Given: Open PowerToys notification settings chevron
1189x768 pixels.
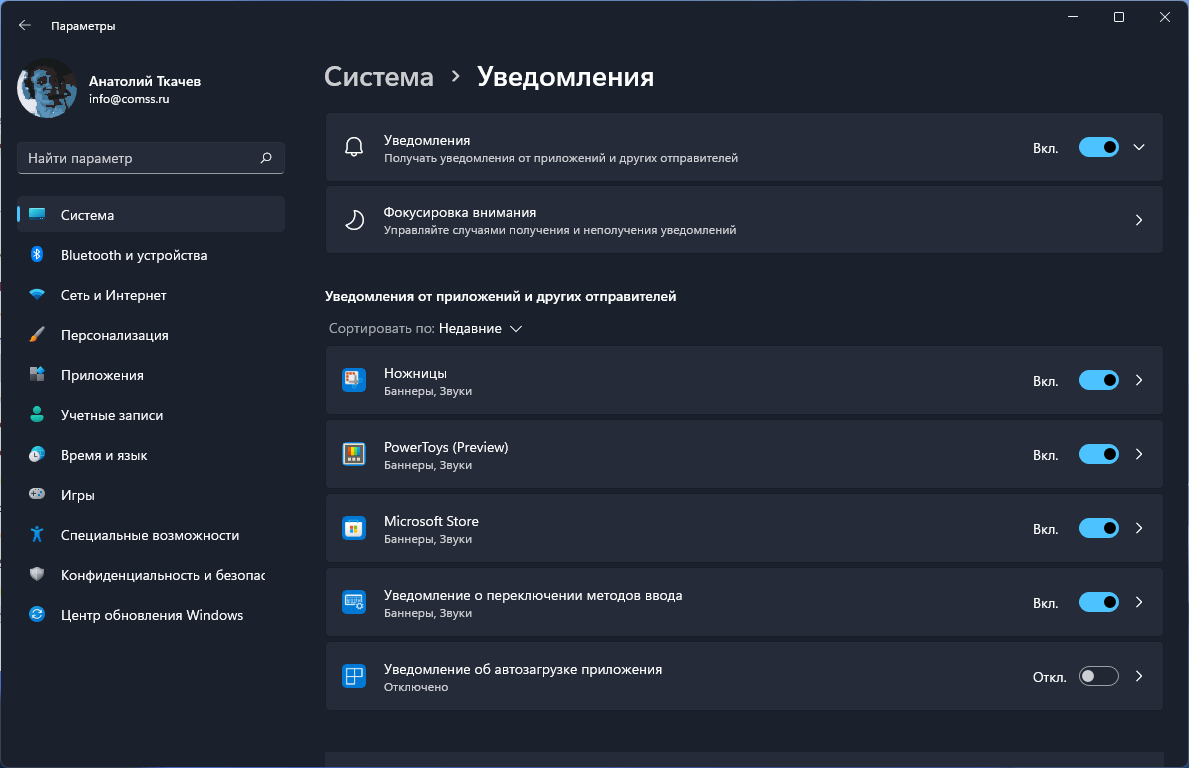Looking at the screenshot, I should pos(1138,454).
